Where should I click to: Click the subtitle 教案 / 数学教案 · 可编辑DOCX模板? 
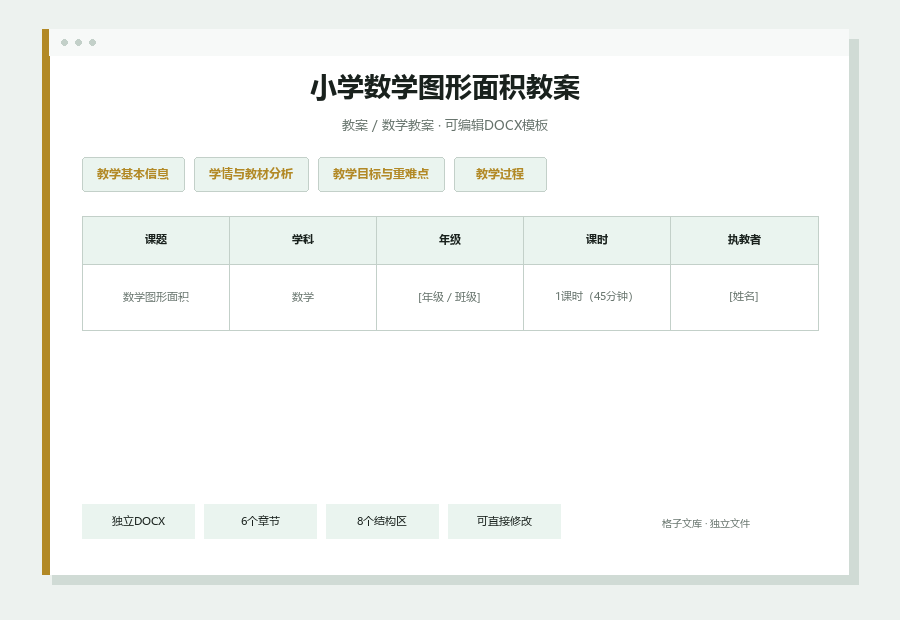tap(445, 125)
